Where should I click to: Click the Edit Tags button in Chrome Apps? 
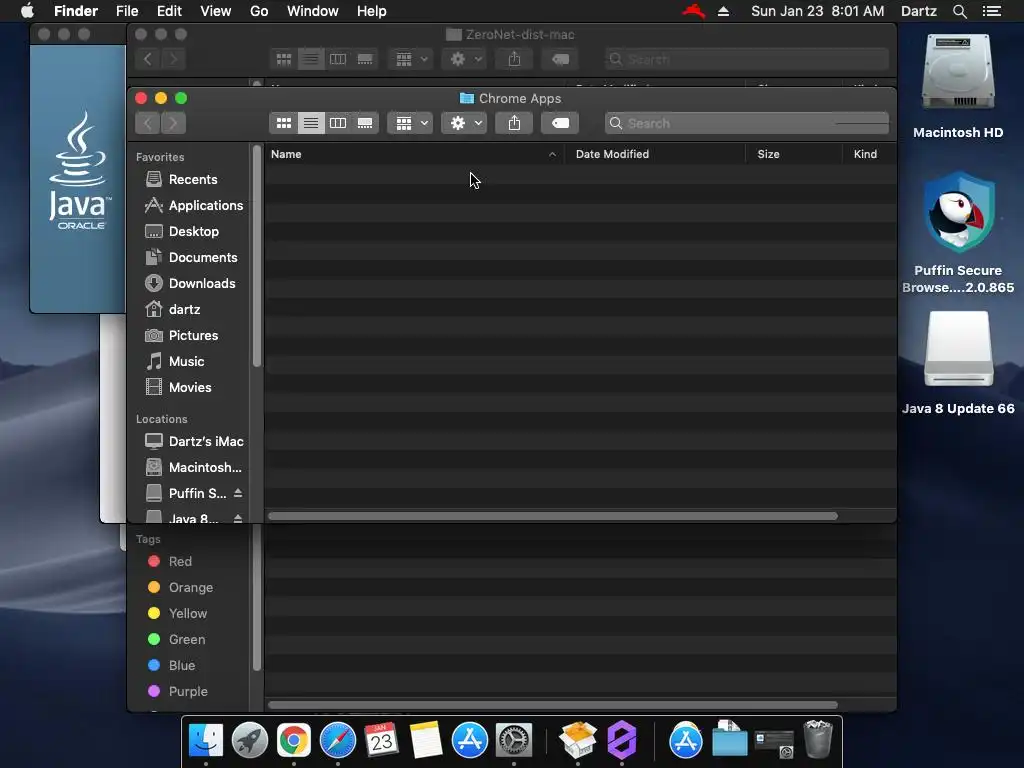pyautogui.click(x=560, y=123)
